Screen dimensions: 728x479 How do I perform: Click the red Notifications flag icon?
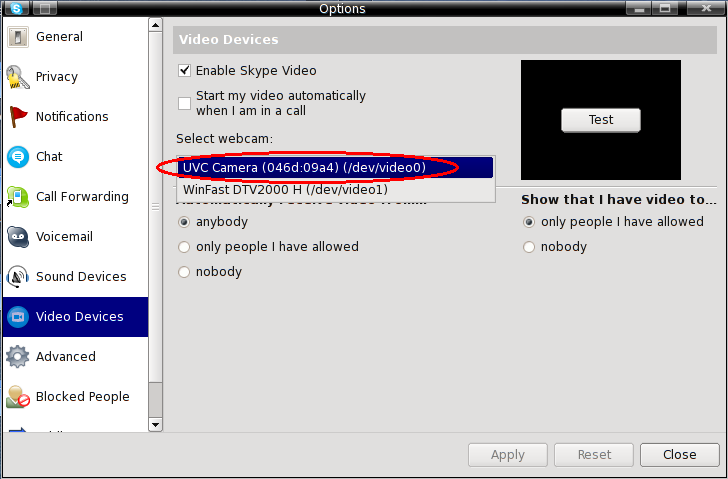[x=18, y=117]
